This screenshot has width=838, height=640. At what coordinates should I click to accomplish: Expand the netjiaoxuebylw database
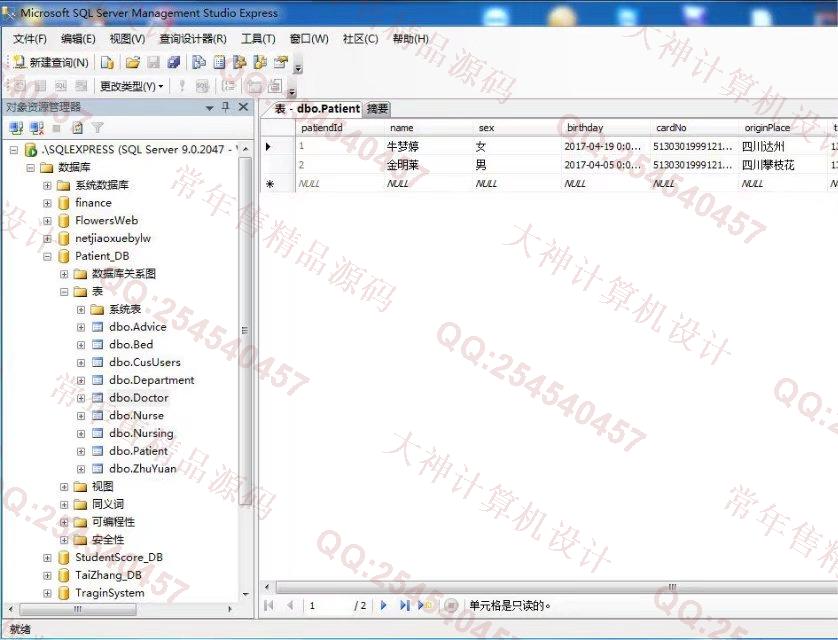pos(47,239)
